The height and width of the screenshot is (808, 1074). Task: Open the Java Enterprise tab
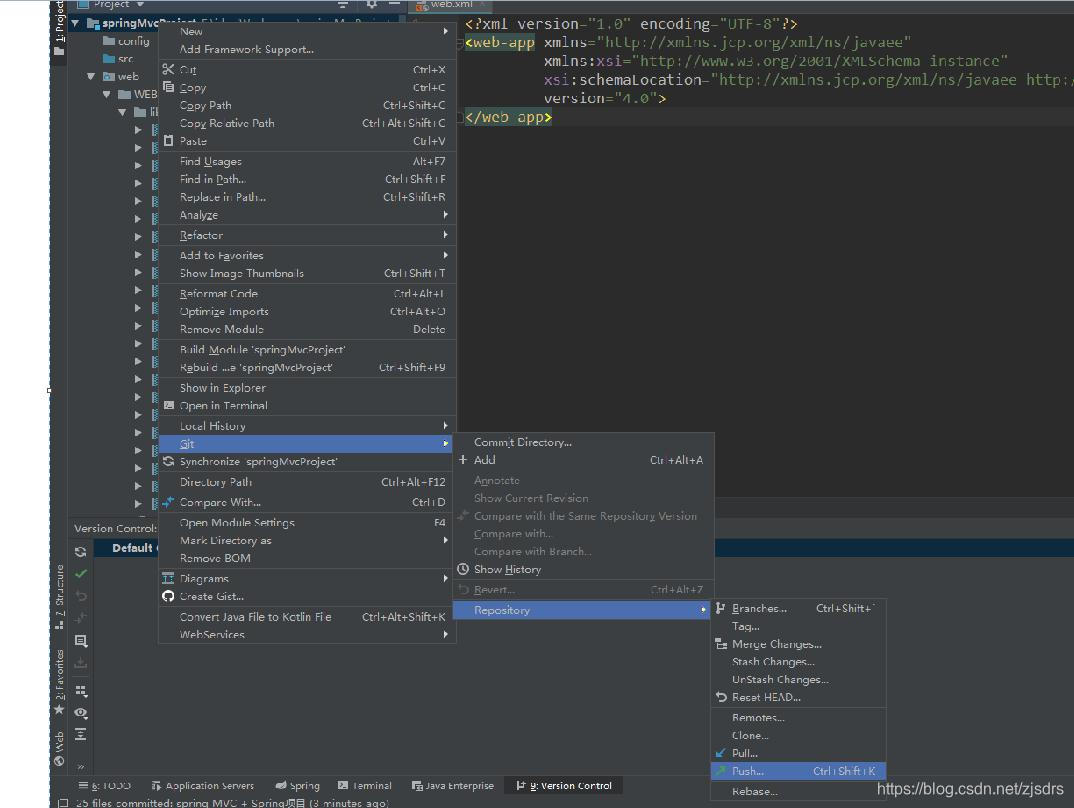[453, 785]
